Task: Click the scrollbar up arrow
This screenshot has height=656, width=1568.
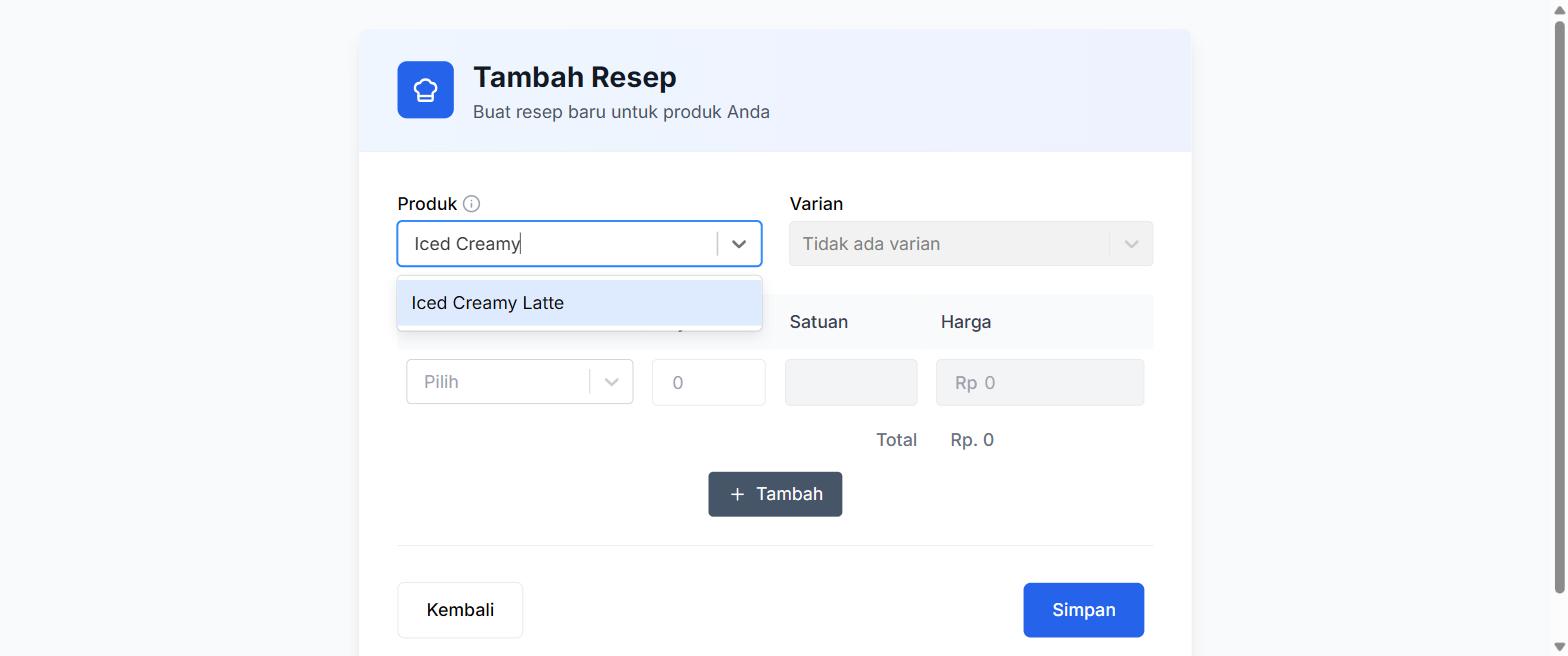Action: (1559, 8)
